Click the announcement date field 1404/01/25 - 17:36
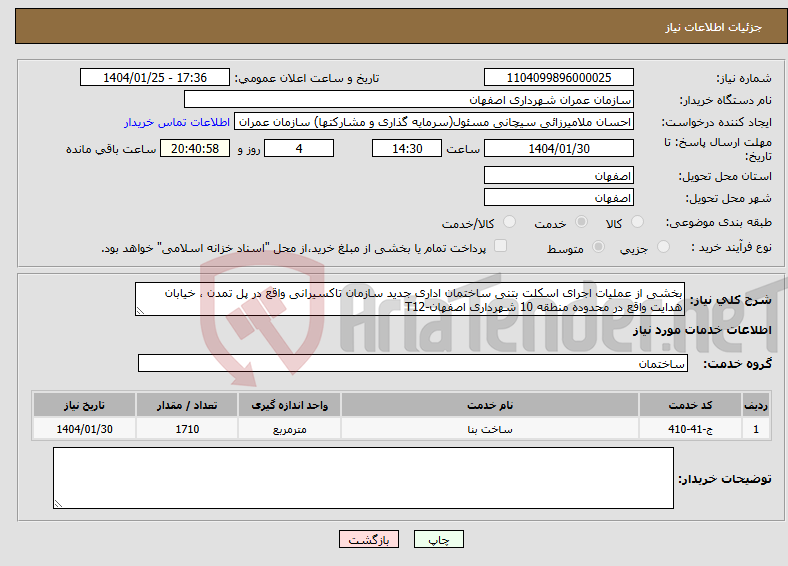This screenshot has width=788, height=566. (155, 77)
